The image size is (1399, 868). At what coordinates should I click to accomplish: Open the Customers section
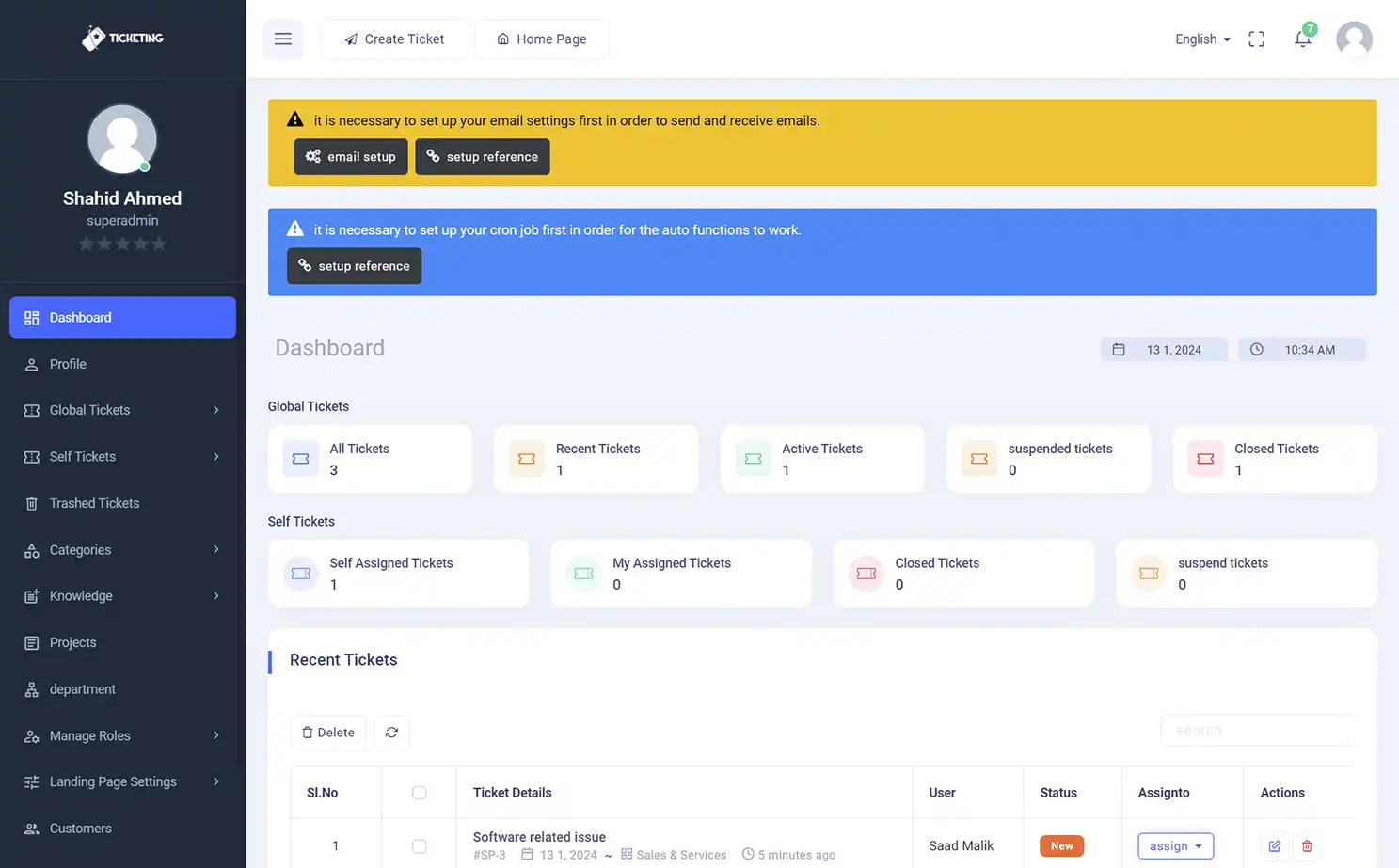(x=80, y=829)
